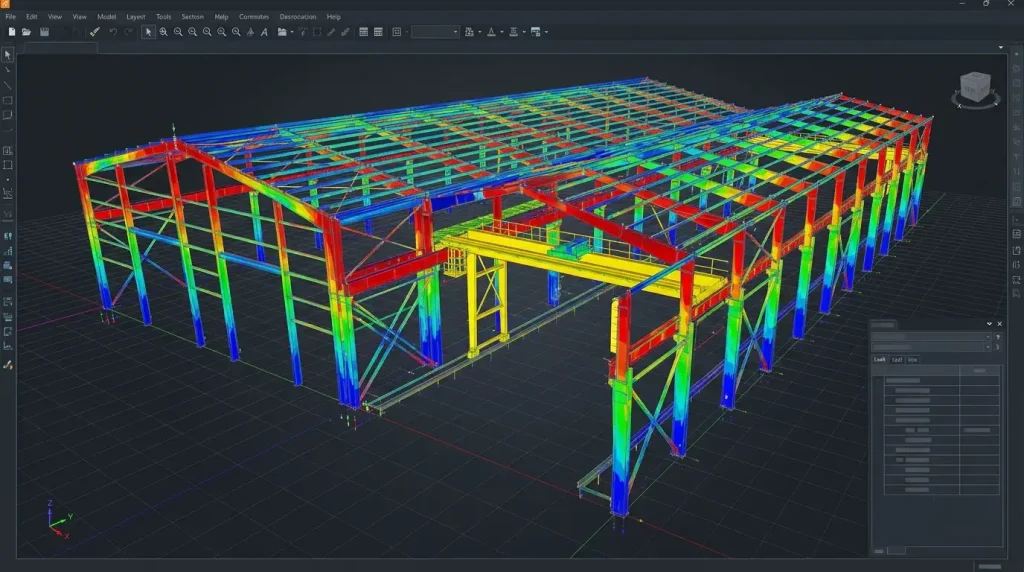Viewport: 1024px width, 572px height.
Task: Click the Open folder toolbar icon
Action: (26, 32)
